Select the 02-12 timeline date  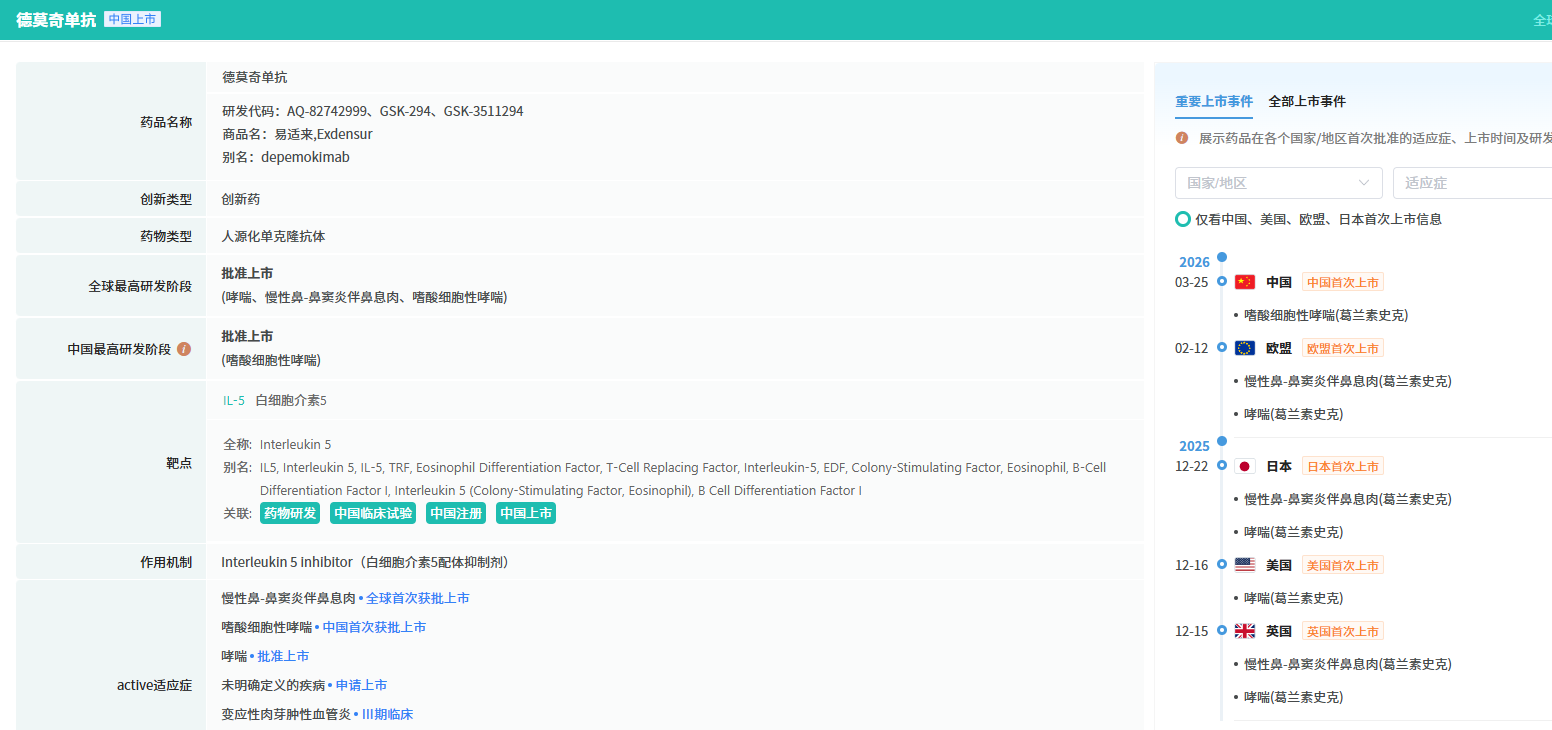[x=1192, y=348]
